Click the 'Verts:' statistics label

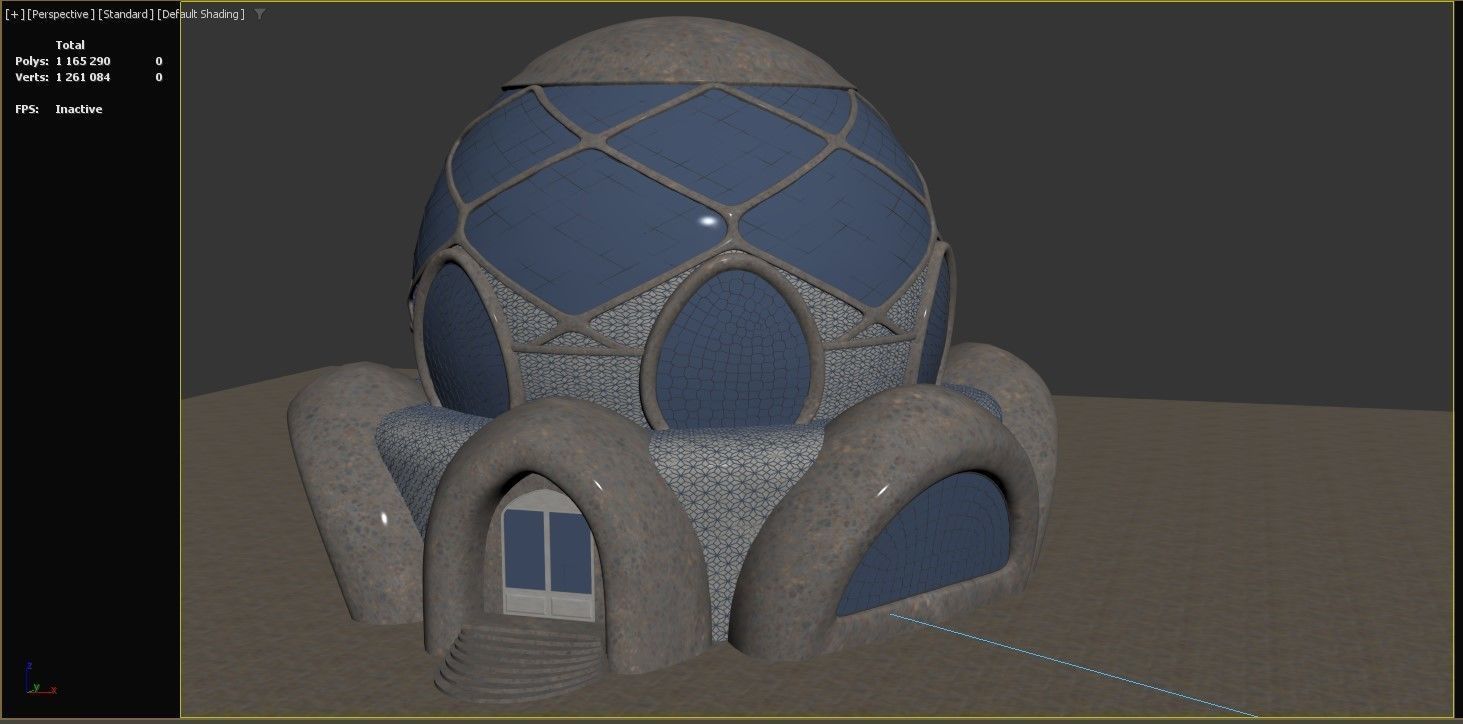32,77
